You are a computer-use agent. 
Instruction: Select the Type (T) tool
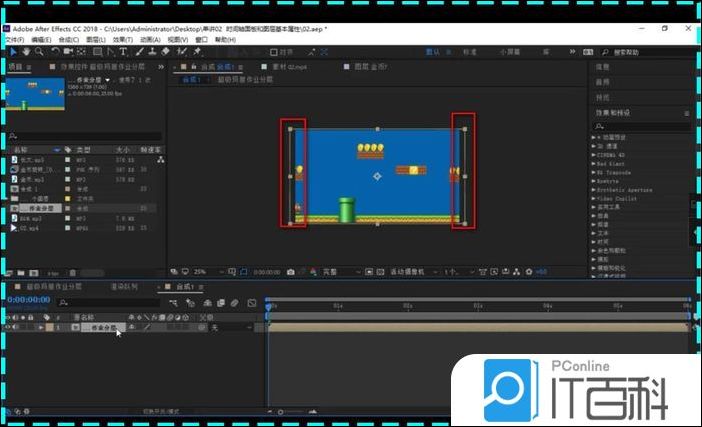[x=123, y=51]
